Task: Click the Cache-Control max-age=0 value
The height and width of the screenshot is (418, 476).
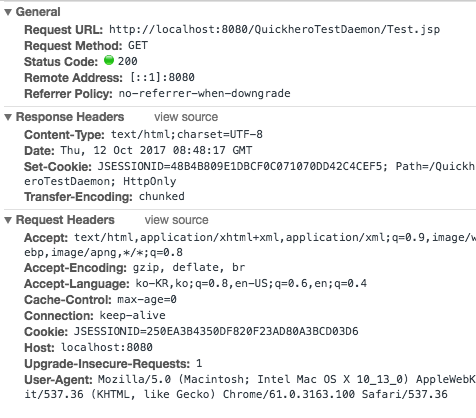Action: click(x=147, y=299)
